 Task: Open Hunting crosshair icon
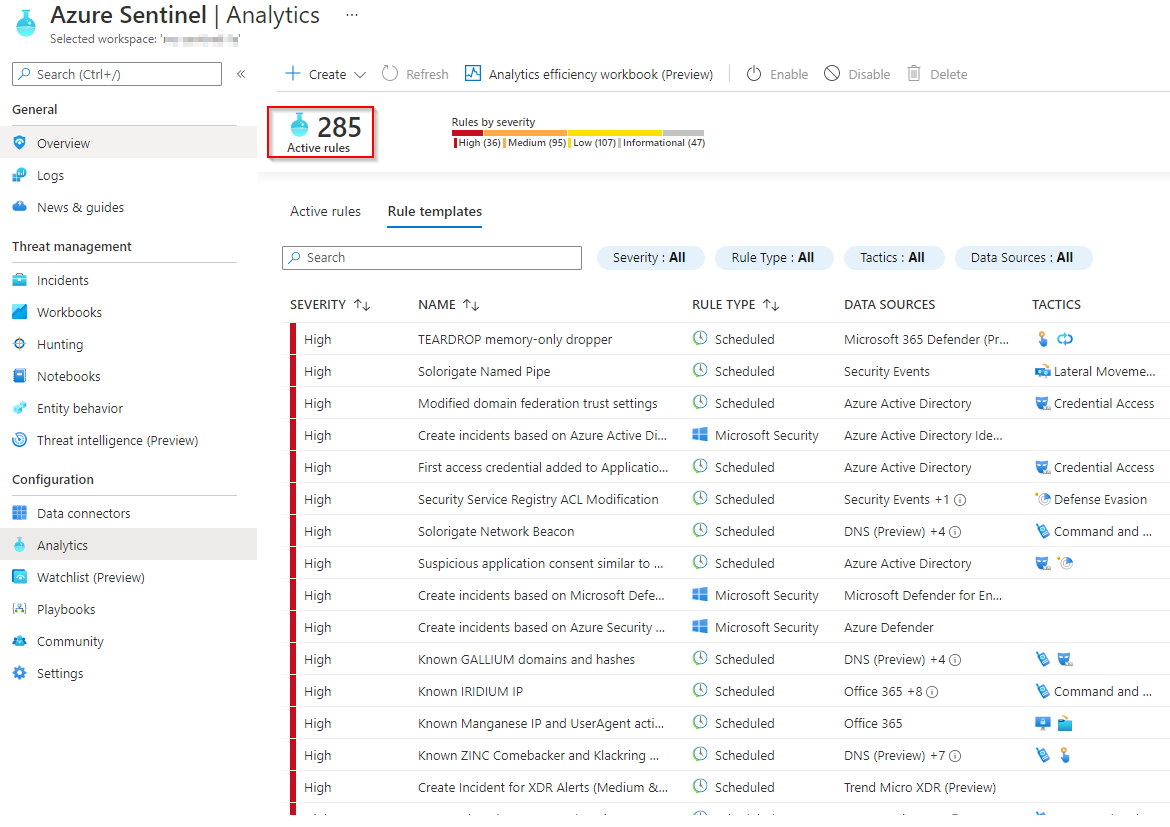[20, 344]
